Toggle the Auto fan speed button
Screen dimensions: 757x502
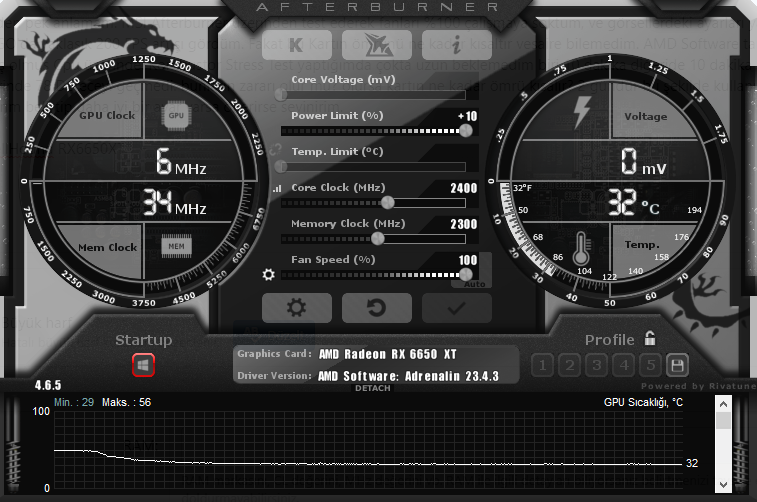[x=475, y=284]
